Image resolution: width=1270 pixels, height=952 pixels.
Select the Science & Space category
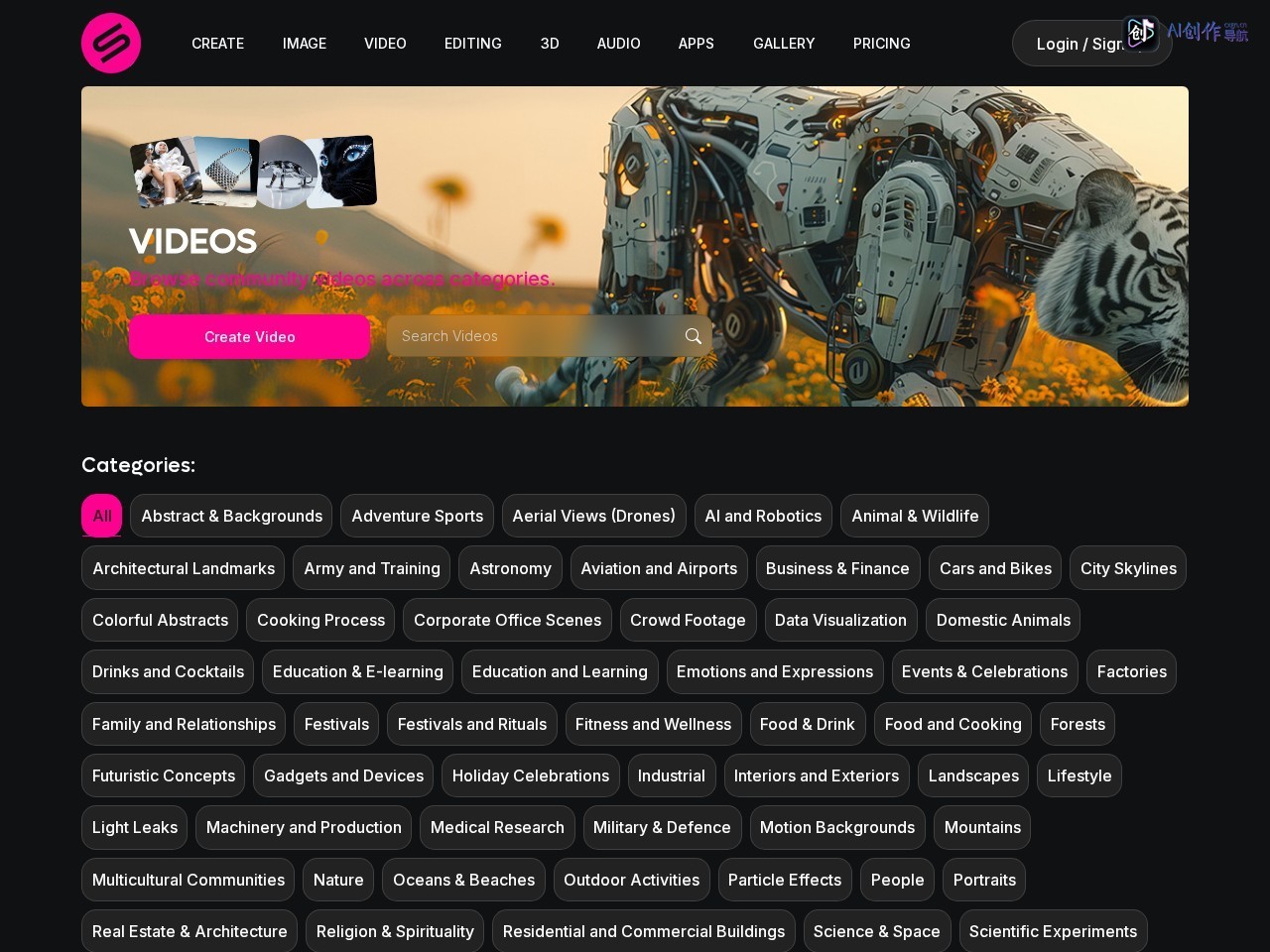pos(877,931)
